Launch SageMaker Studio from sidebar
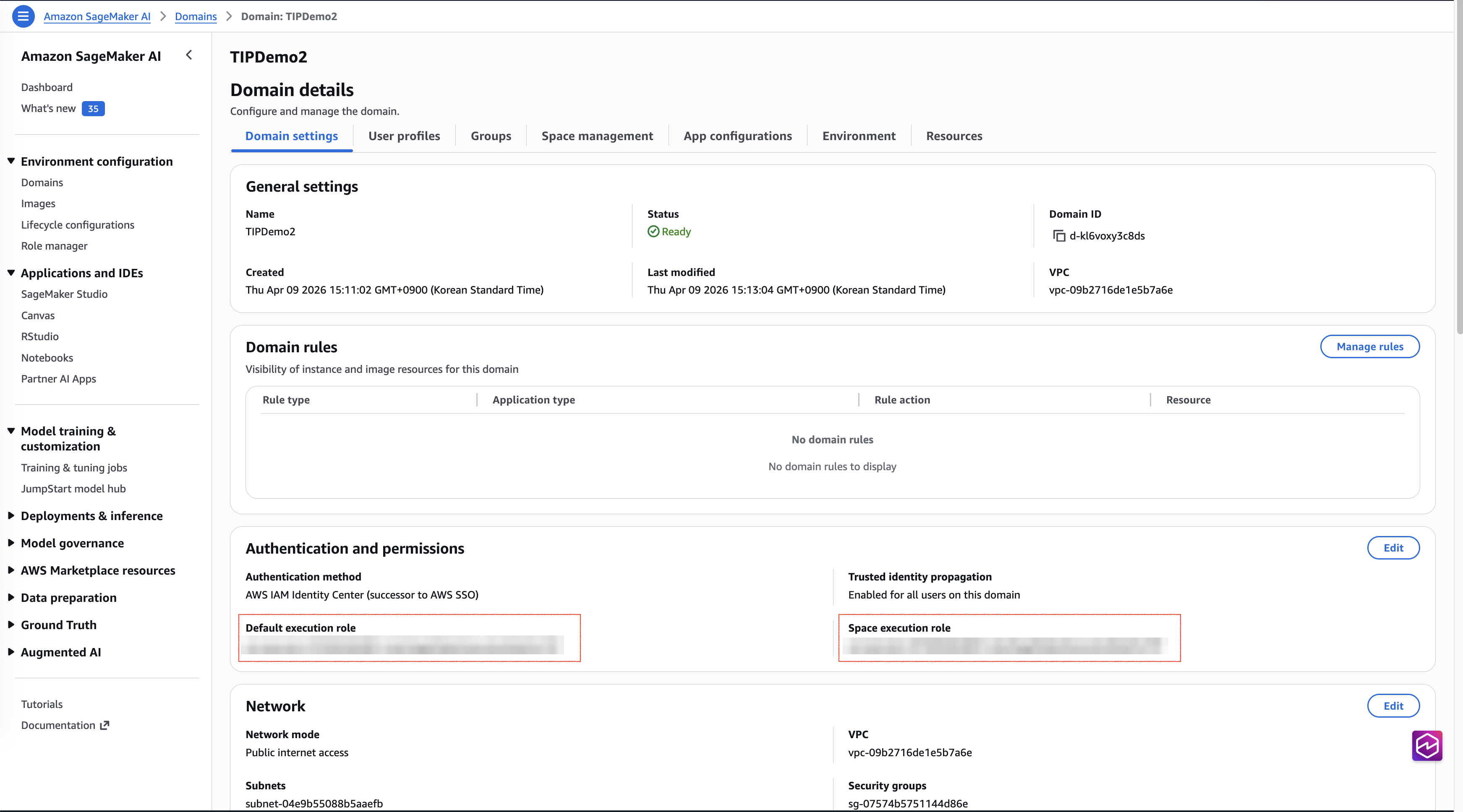Screen dimensions: 1463x812 [64, 294]
